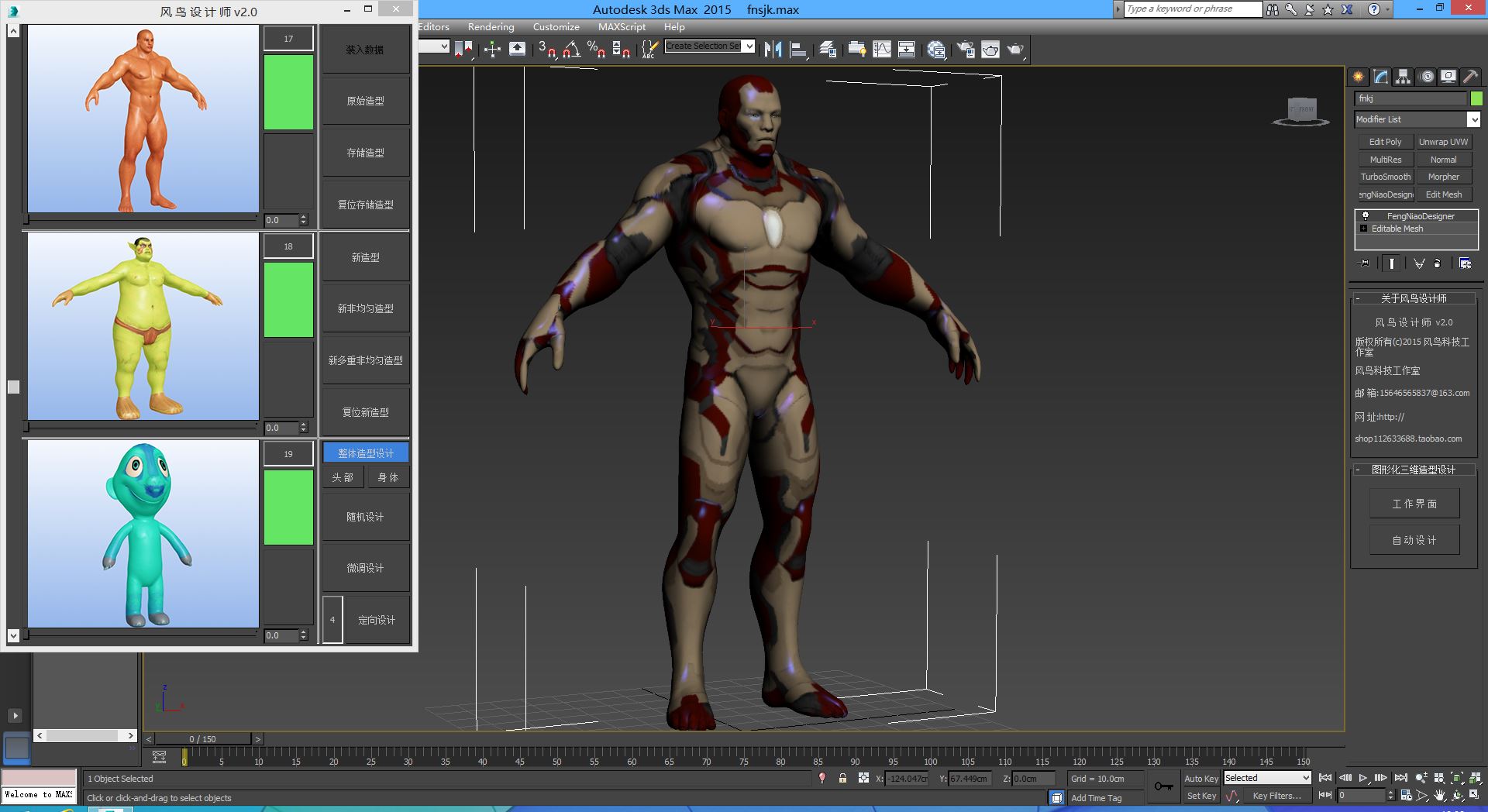The image size is (1488, 812).
Task: Click the 原始造型 button
Action: coord(365,101)
